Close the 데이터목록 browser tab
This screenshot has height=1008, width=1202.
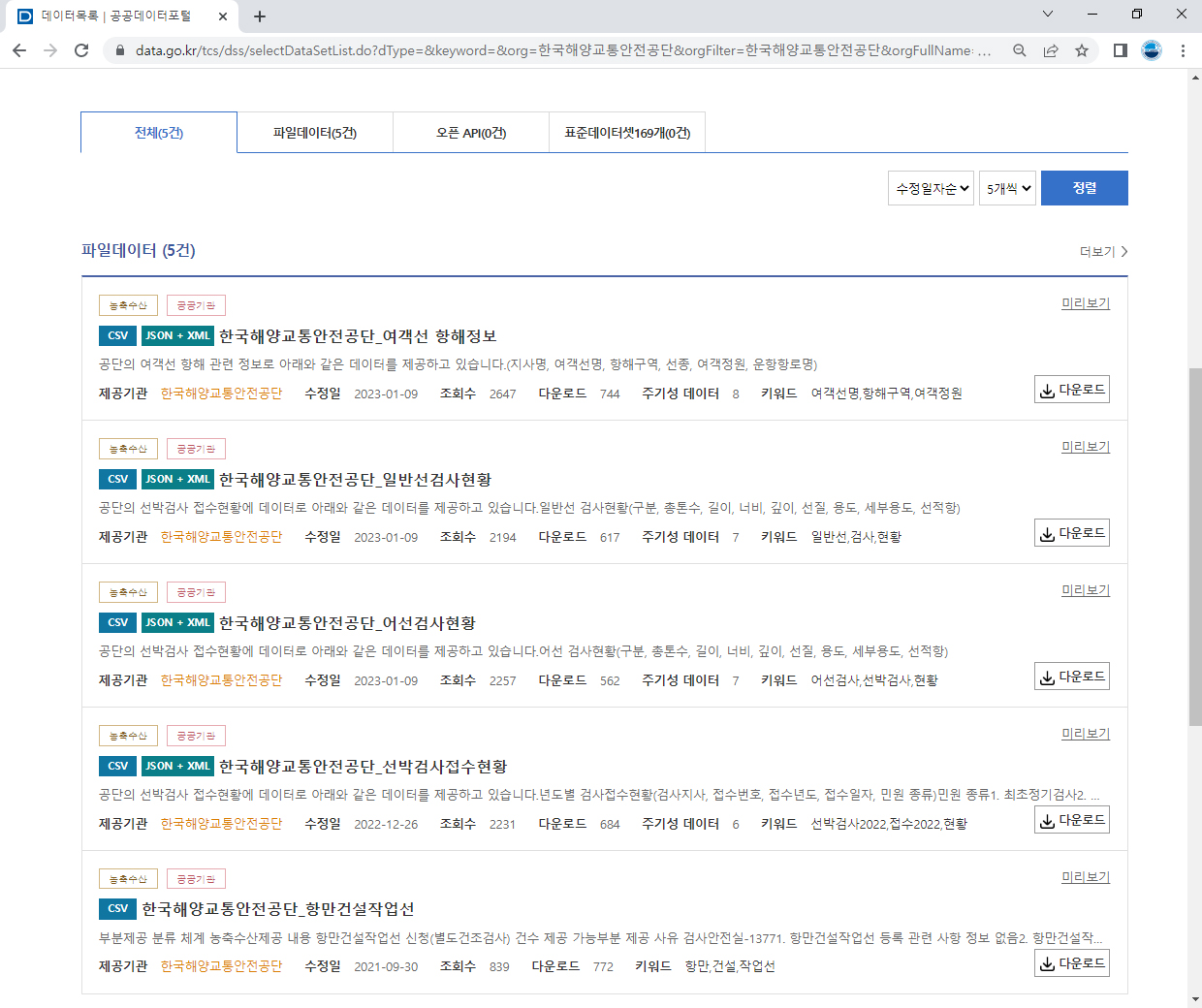[x=223, y=16]
